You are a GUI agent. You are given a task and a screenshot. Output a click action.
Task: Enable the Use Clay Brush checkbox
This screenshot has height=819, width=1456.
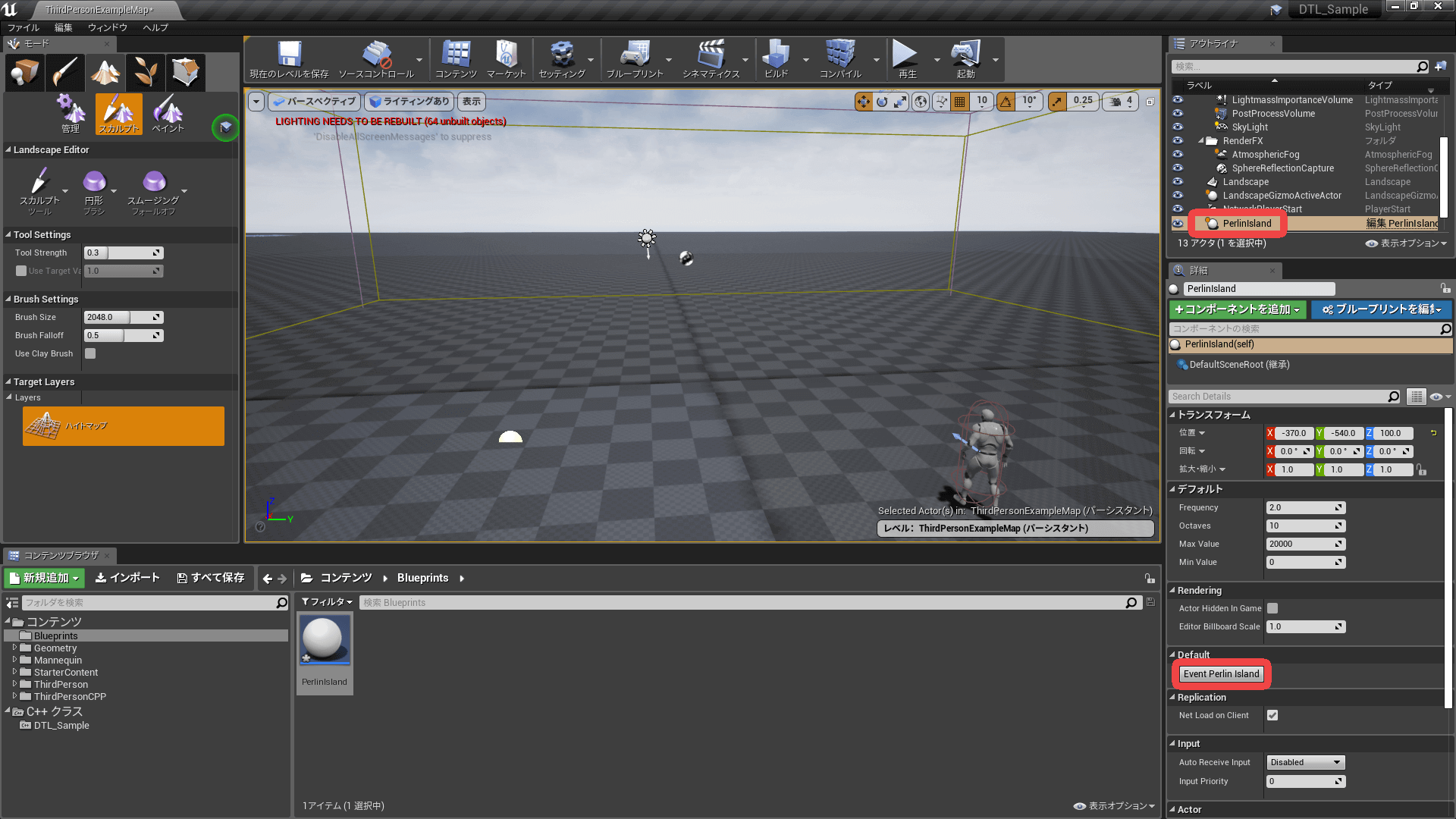click(90, 353)
